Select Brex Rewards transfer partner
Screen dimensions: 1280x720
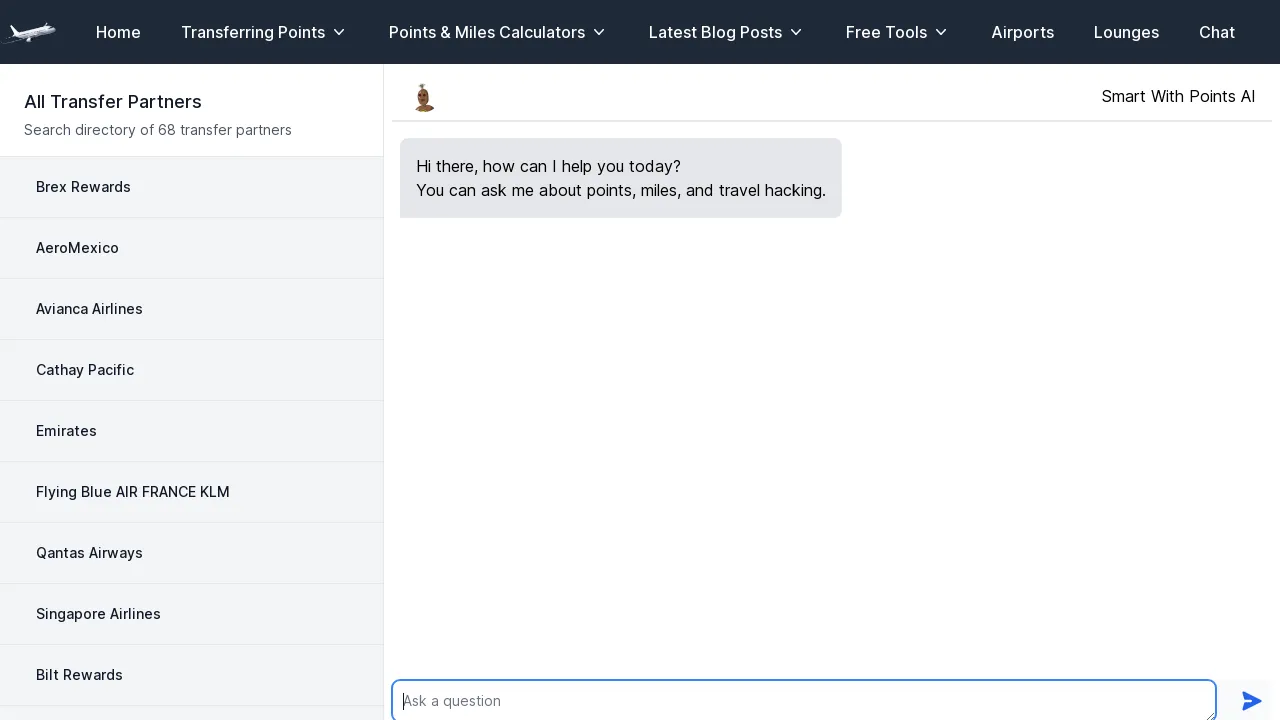191,187
